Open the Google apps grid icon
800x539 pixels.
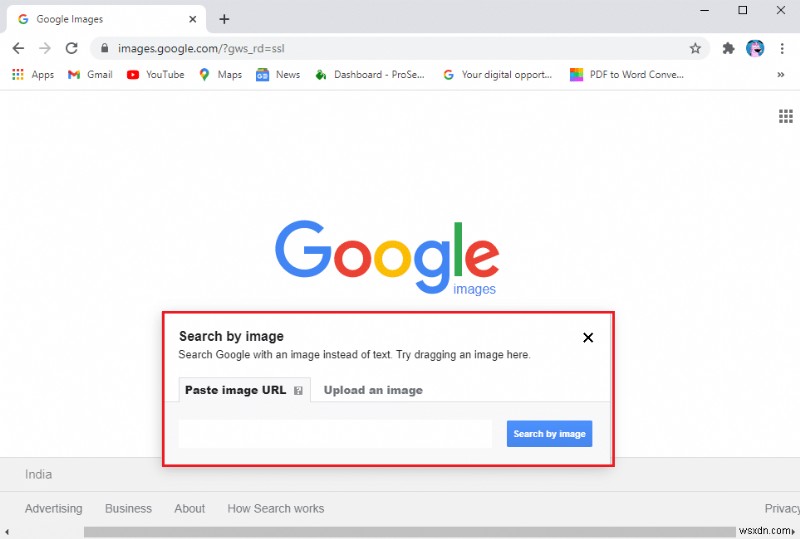point(786,116)
